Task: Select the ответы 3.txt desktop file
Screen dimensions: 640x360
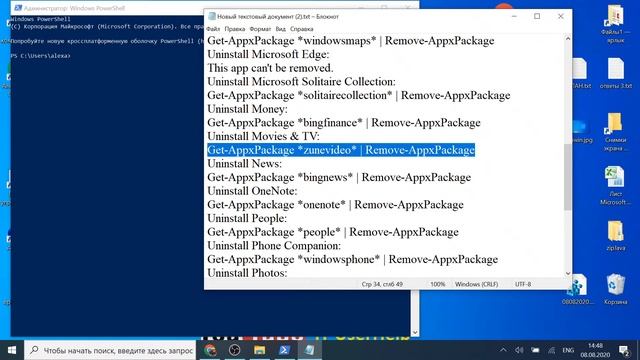Action: pyautogui.click(x=616, y=73)
